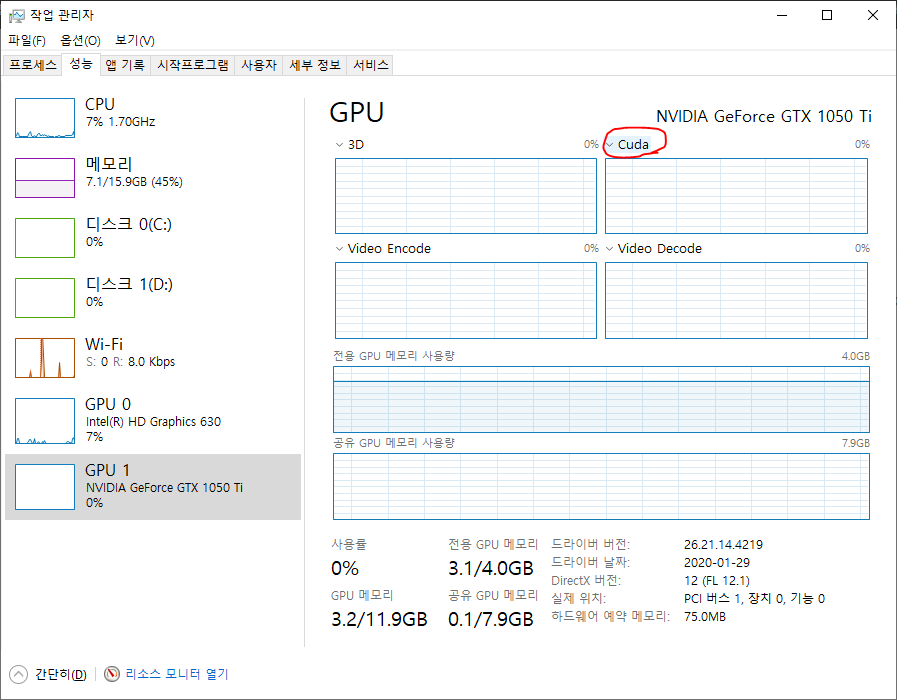Open the 리소스 모니터 열기 link
897x700 pixels.
point(177,674)
